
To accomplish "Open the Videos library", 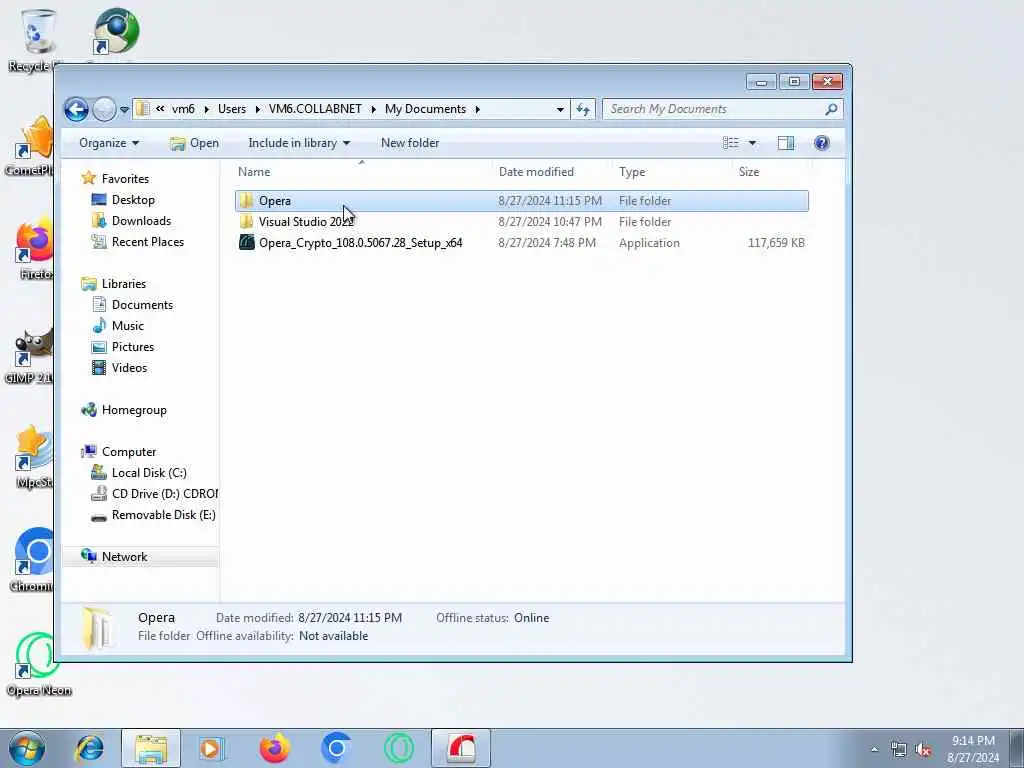I will 129,368.
